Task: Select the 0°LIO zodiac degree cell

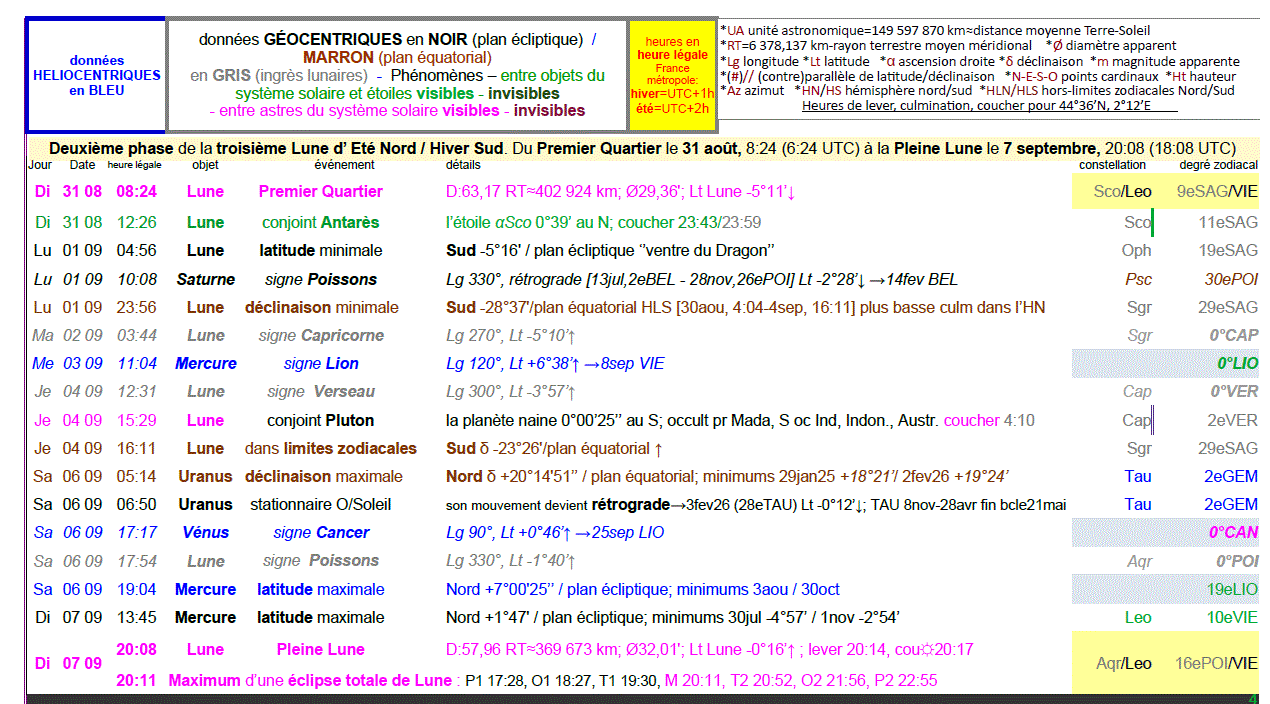Action: 1237,364
